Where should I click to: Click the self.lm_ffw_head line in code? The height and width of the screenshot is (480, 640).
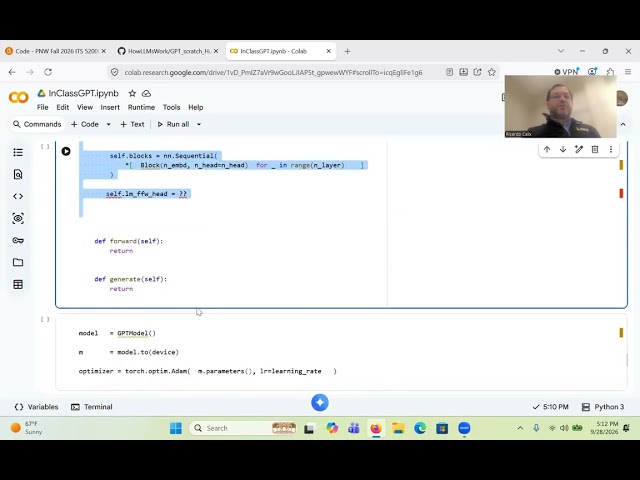coord(146,194)
